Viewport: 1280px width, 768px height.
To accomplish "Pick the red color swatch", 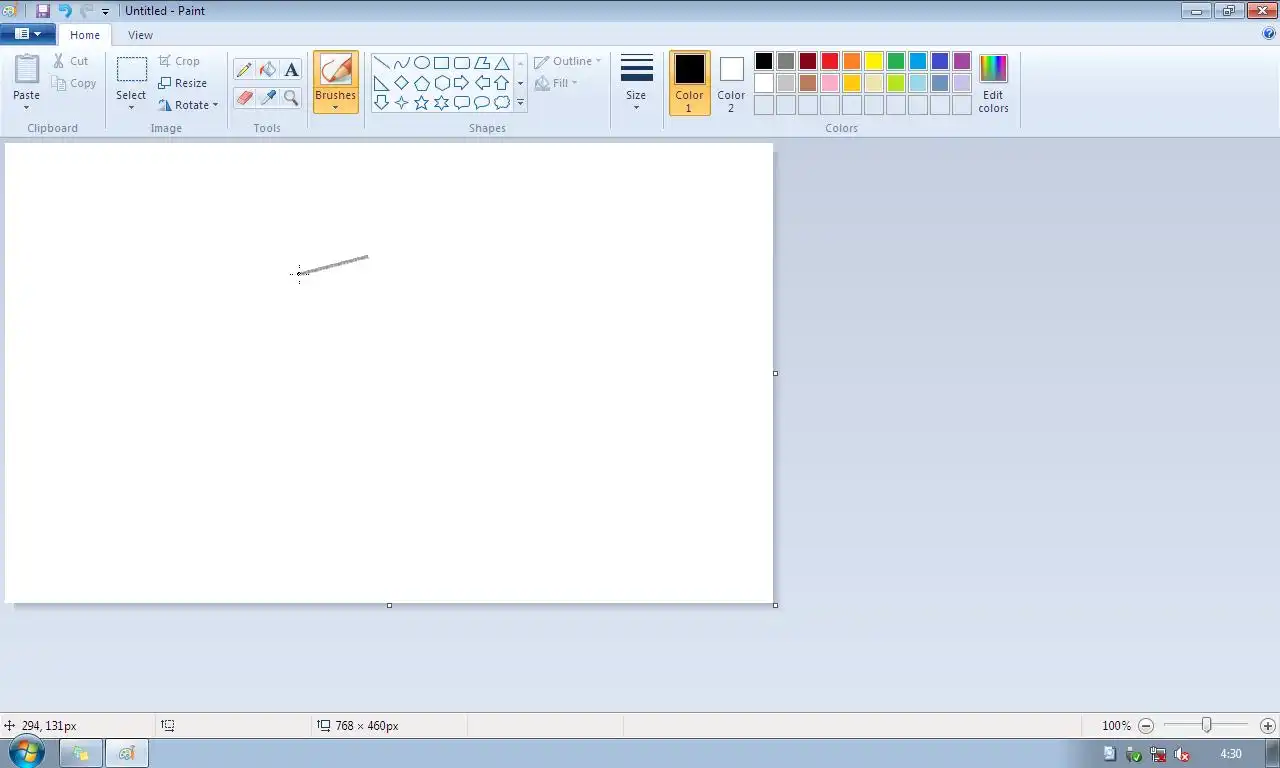I will coord(830,61).
